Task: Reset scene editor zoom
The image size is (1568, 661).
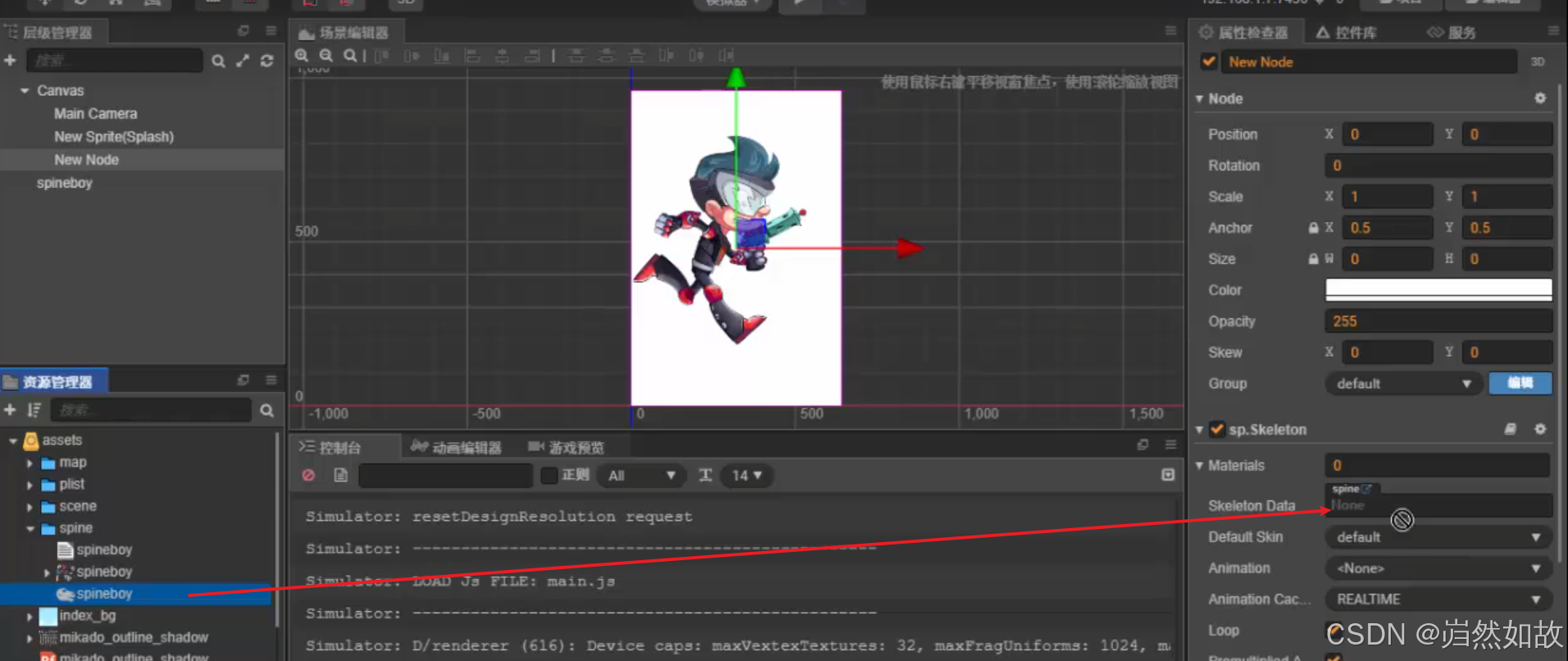Action: pyautogui.click(x=350, y=56)
